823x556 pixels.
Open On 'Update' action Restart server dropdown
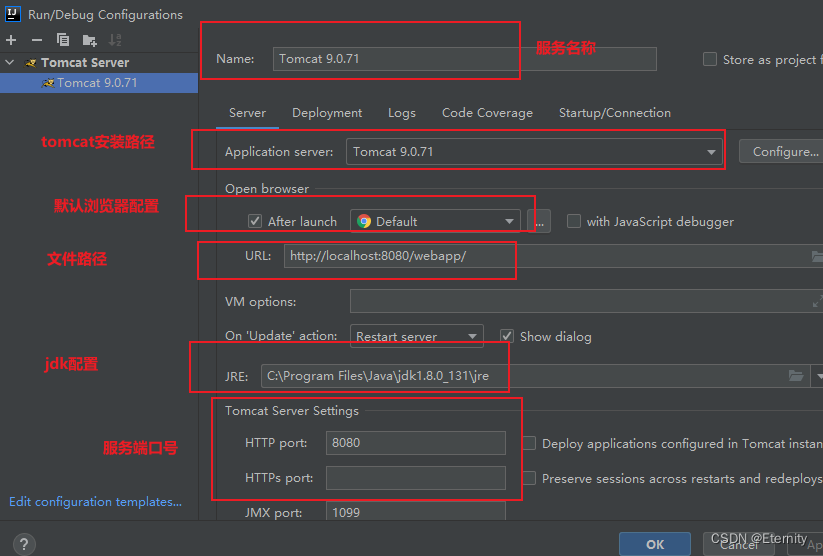417,336
